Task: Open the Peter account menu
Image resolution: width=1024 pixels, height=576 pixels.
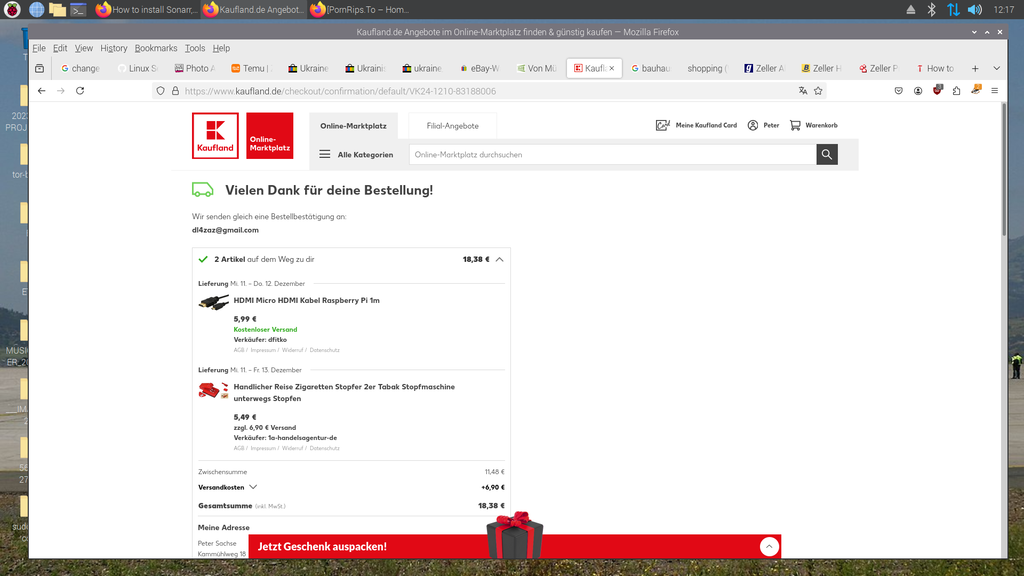Action: click(x=763, y=125)
